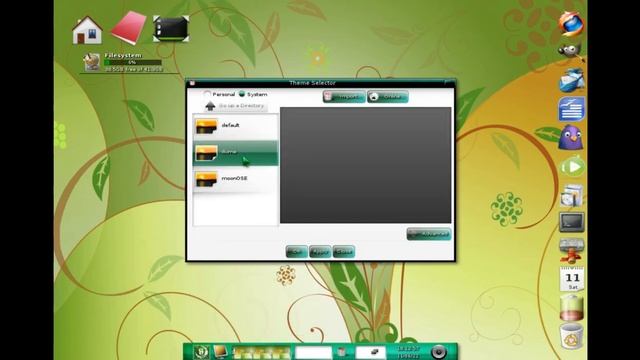Open the Filesystem drive icon

click(92, 62)
